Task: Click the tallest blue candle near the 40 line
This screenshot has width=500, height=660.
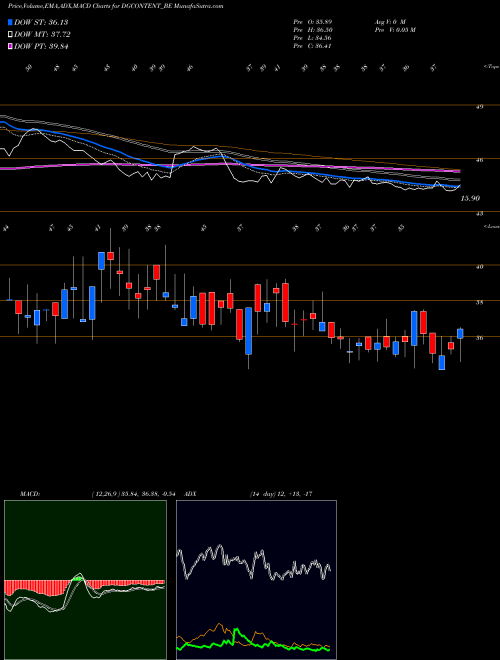Action: point(101,261)
